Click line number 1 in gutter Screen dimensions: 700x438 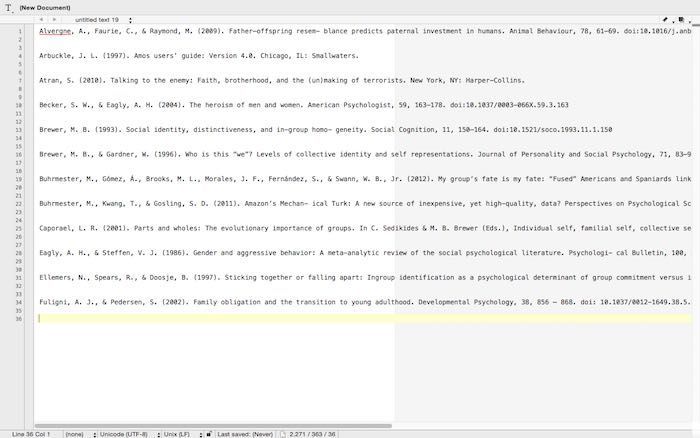pos(20,31)
